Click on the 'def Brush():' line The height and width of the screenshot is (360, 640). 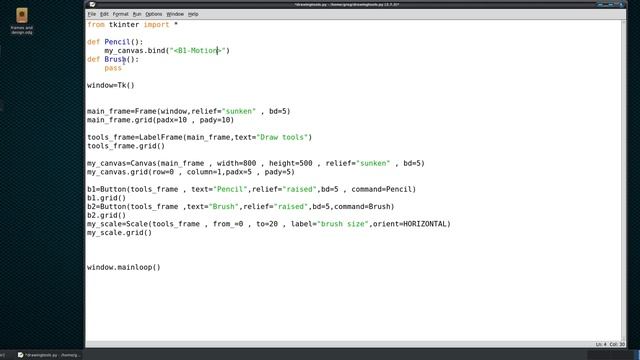tap(113, 59)
